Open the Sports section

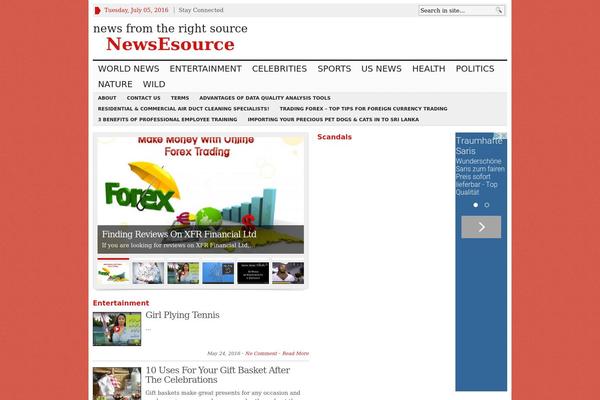[334, 69]
